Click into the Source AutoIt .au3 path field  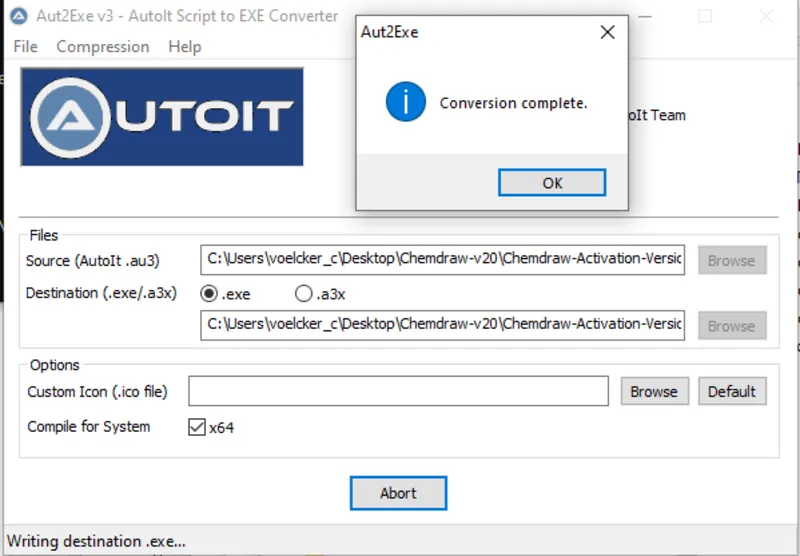point(442,260)
